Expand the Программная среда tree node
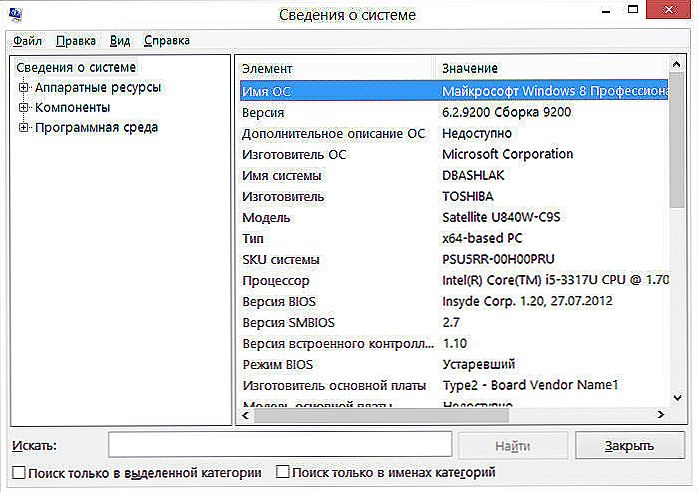697x492 pixels. point(23,128)
